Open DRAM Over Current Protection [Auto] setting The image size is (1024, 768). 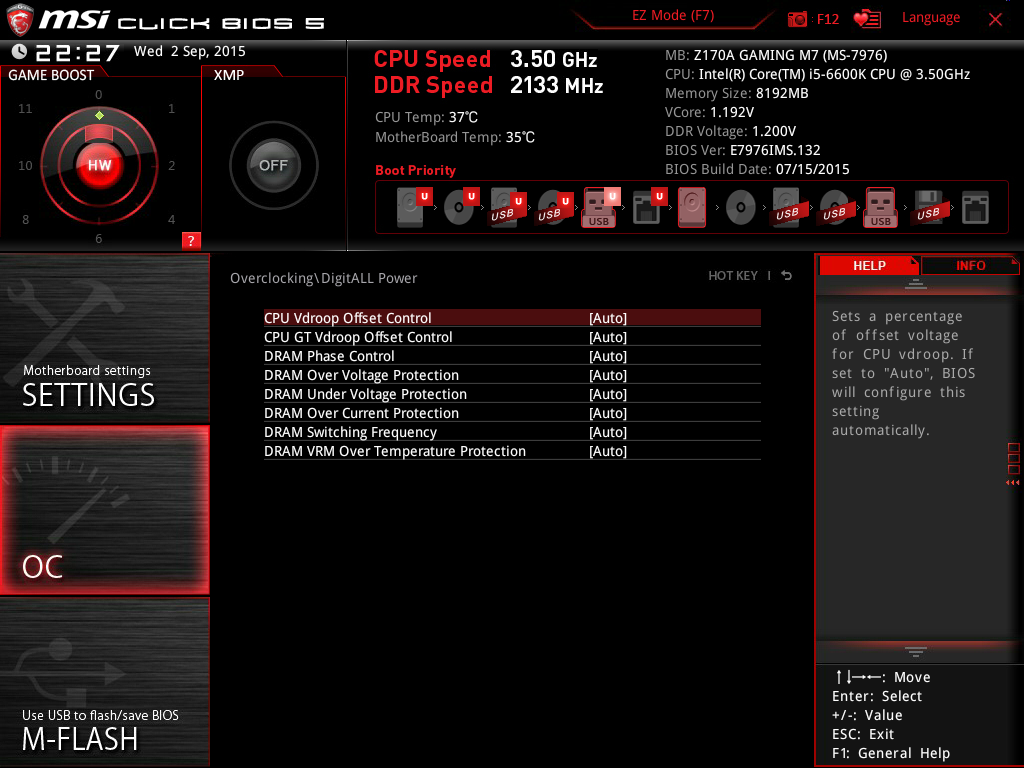pos(512,413)
